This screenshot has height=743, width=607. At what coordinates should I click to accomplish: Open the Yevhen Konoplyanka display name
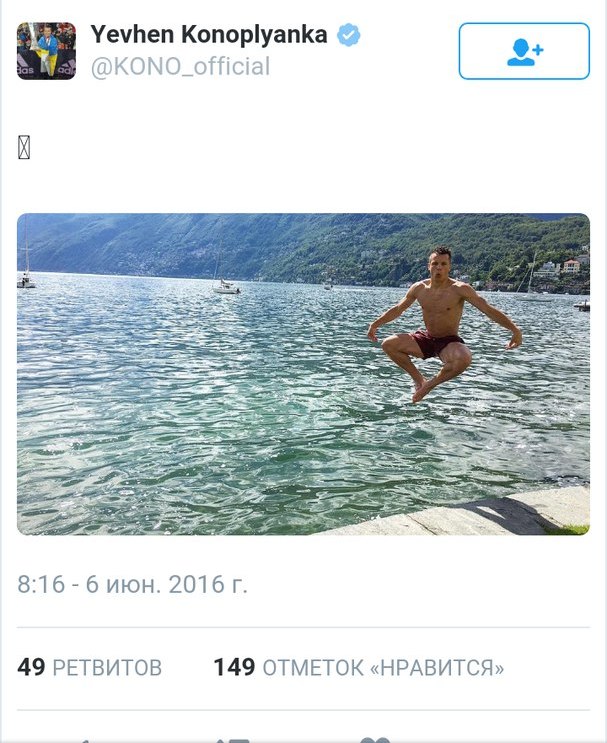(209, 35)
